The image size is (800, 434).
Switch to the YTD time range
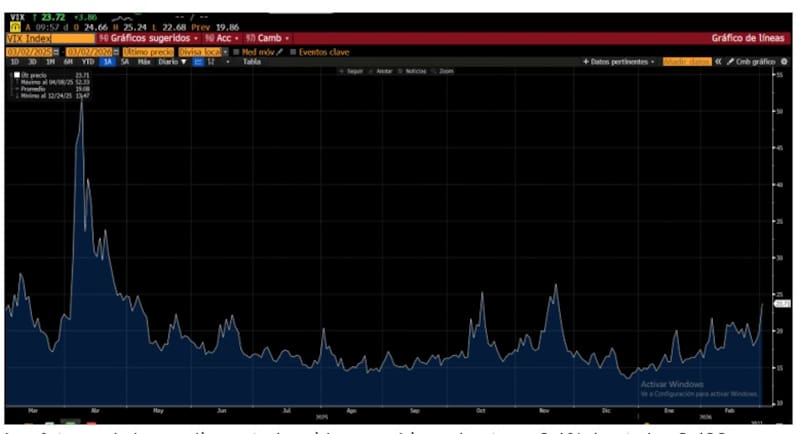click(x=87, y=61)
